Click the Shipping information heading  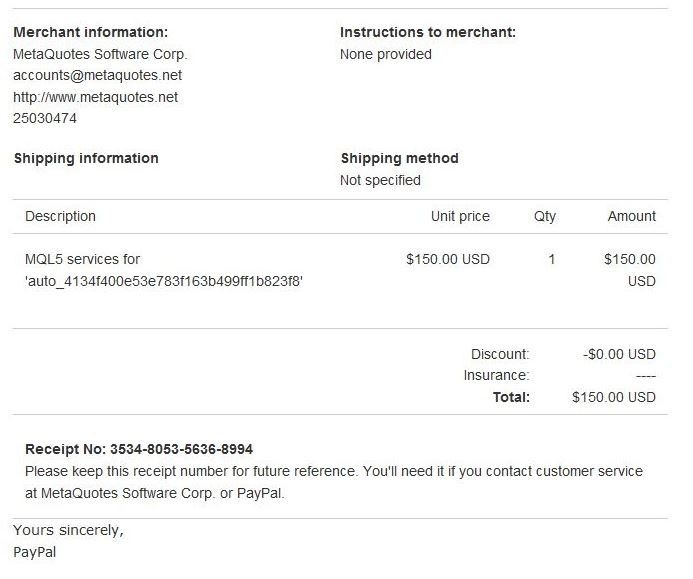86,158
